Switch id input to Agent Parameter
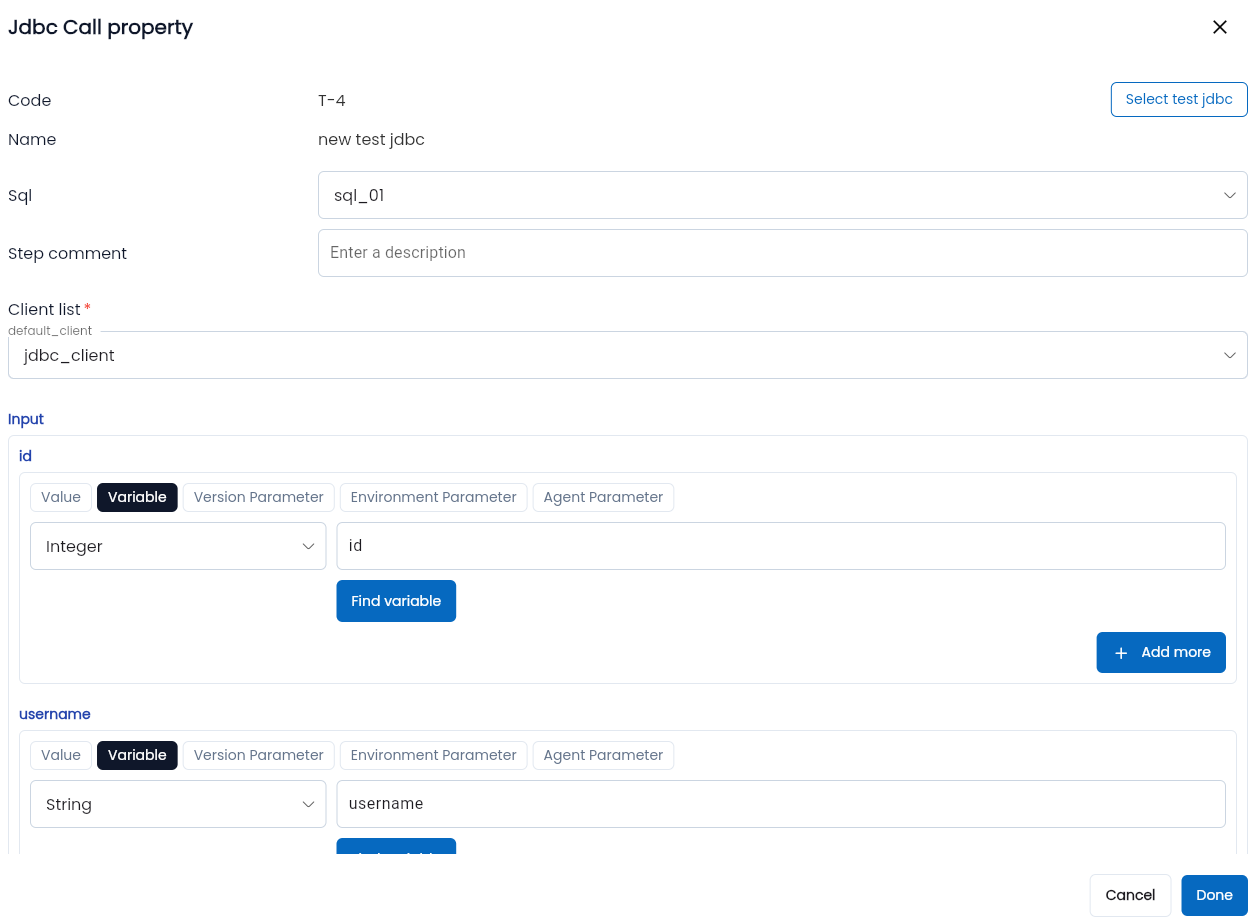Image resolution: width=1254 pixels, height=920 pixels. (x=603, y=497)
